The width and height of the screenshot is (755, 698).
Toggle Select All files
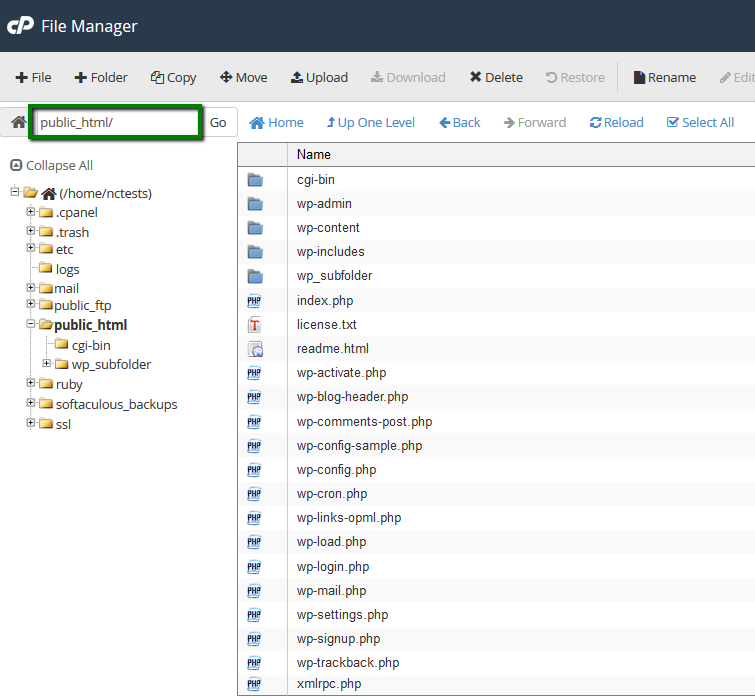[700, 122]
